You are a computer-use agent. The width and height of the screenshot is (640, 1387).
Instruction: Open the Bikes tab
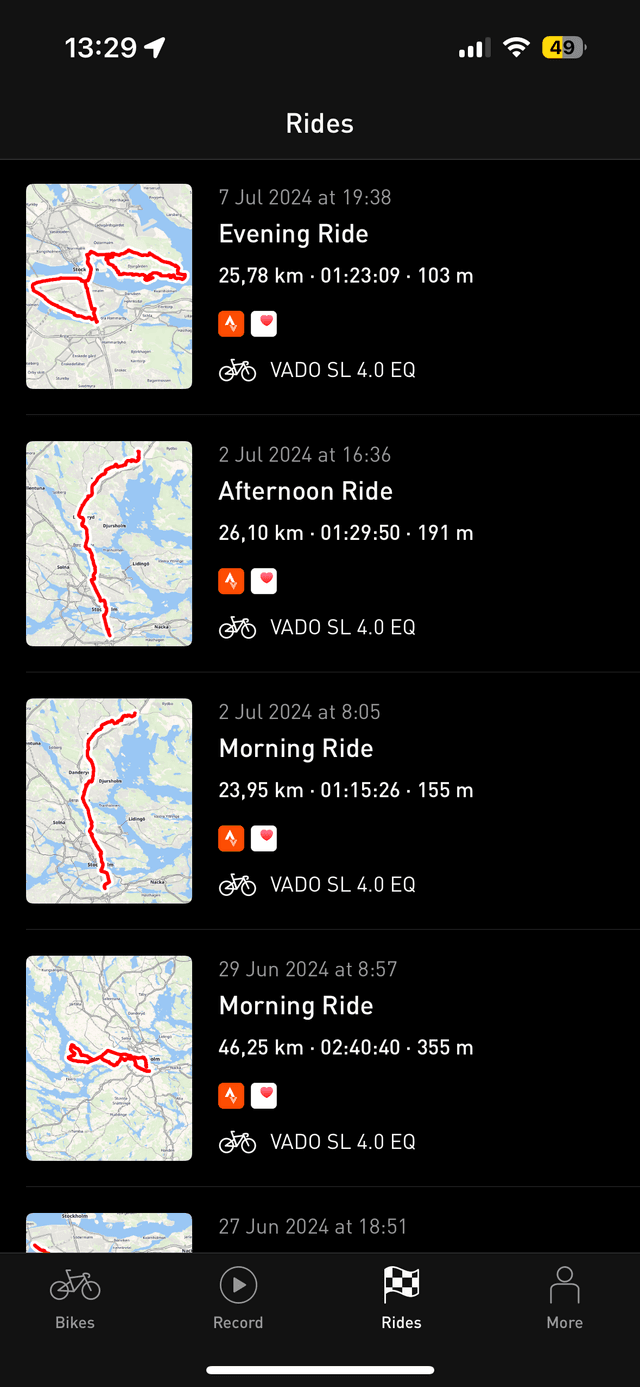tap(74, 1297)
